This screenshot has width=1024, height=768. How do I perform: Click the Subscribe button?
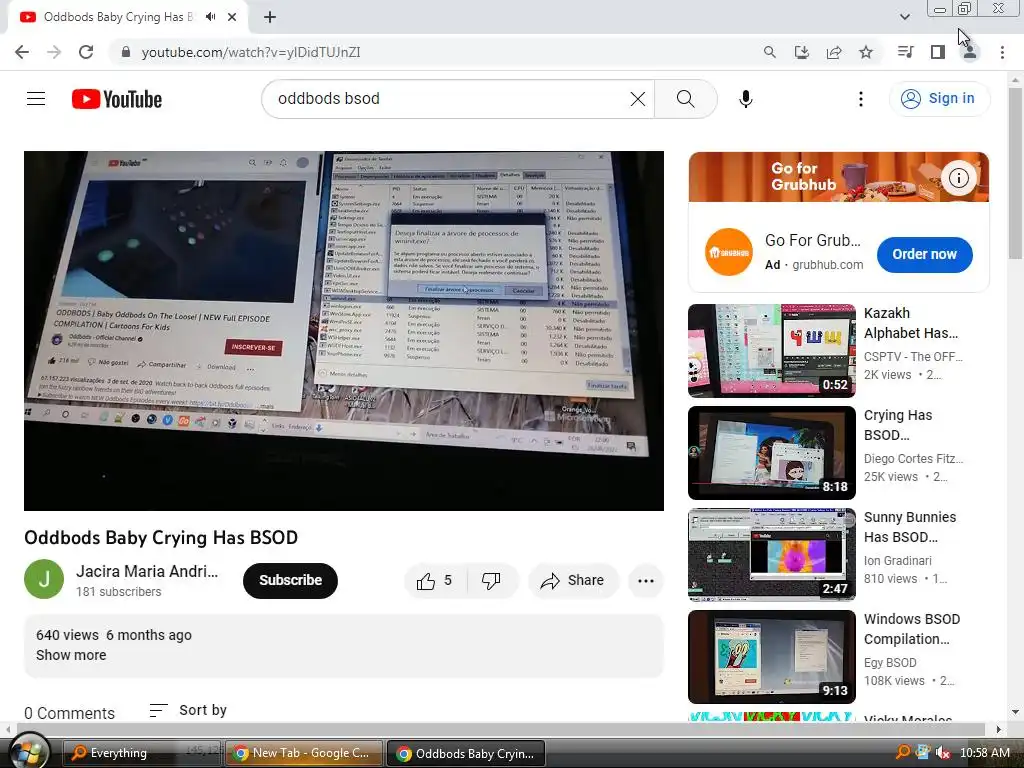pyautogui.click(x=290, y=580)
